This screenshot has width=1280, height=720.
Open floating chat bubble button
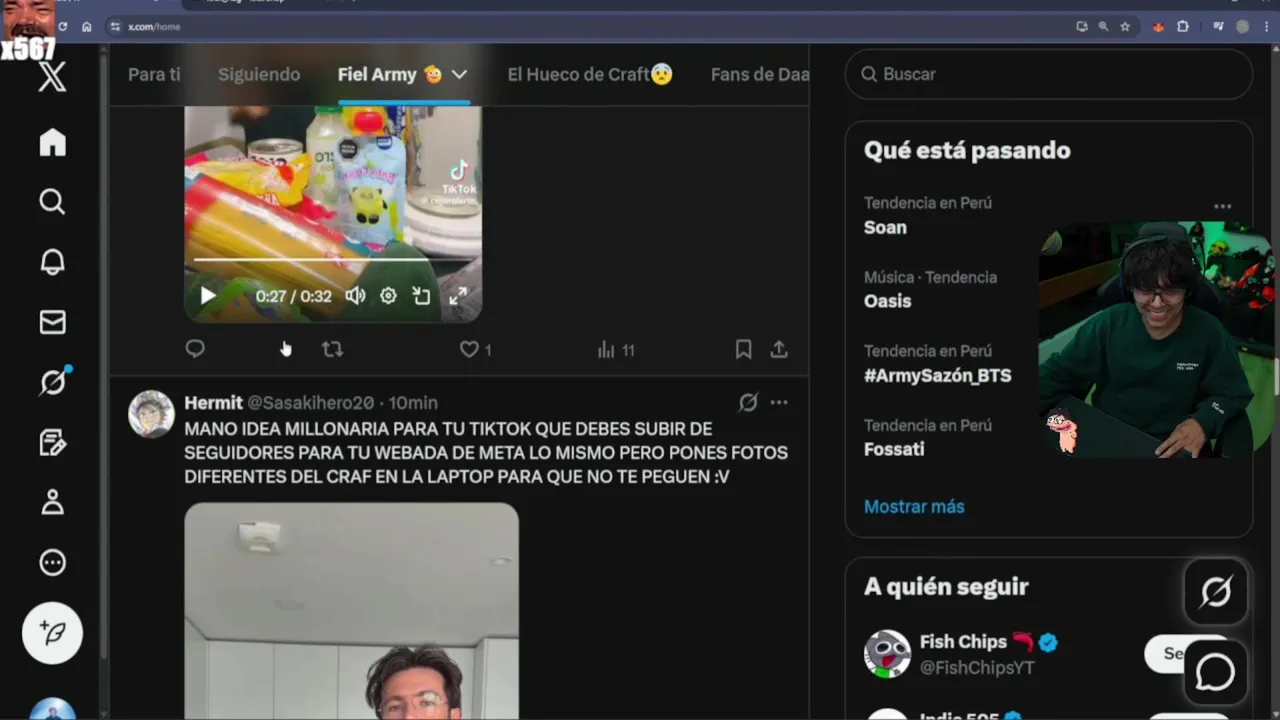[1216, 673]
